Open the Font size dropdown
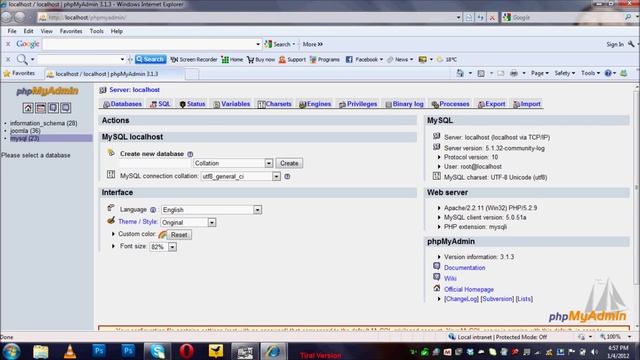Viewport: 640px width, 360px height. coord(163,247)
